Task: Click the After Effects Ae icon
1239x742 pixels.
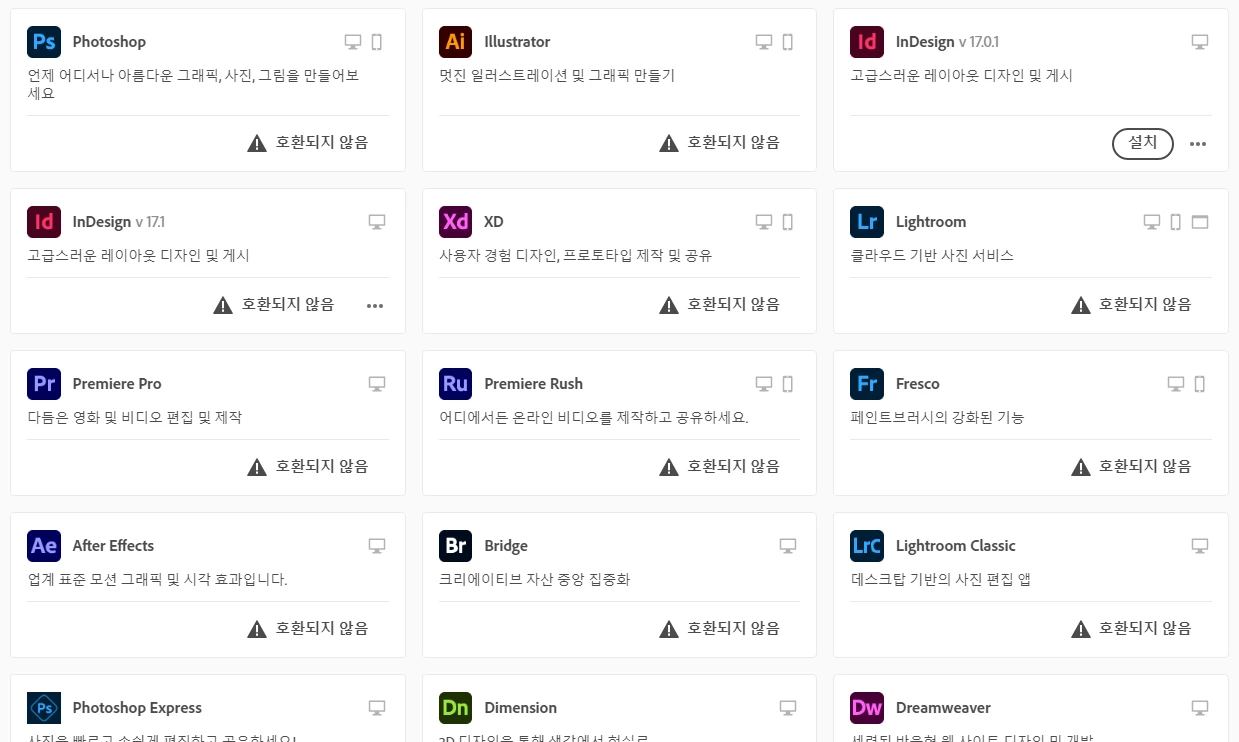Action: 44,546
